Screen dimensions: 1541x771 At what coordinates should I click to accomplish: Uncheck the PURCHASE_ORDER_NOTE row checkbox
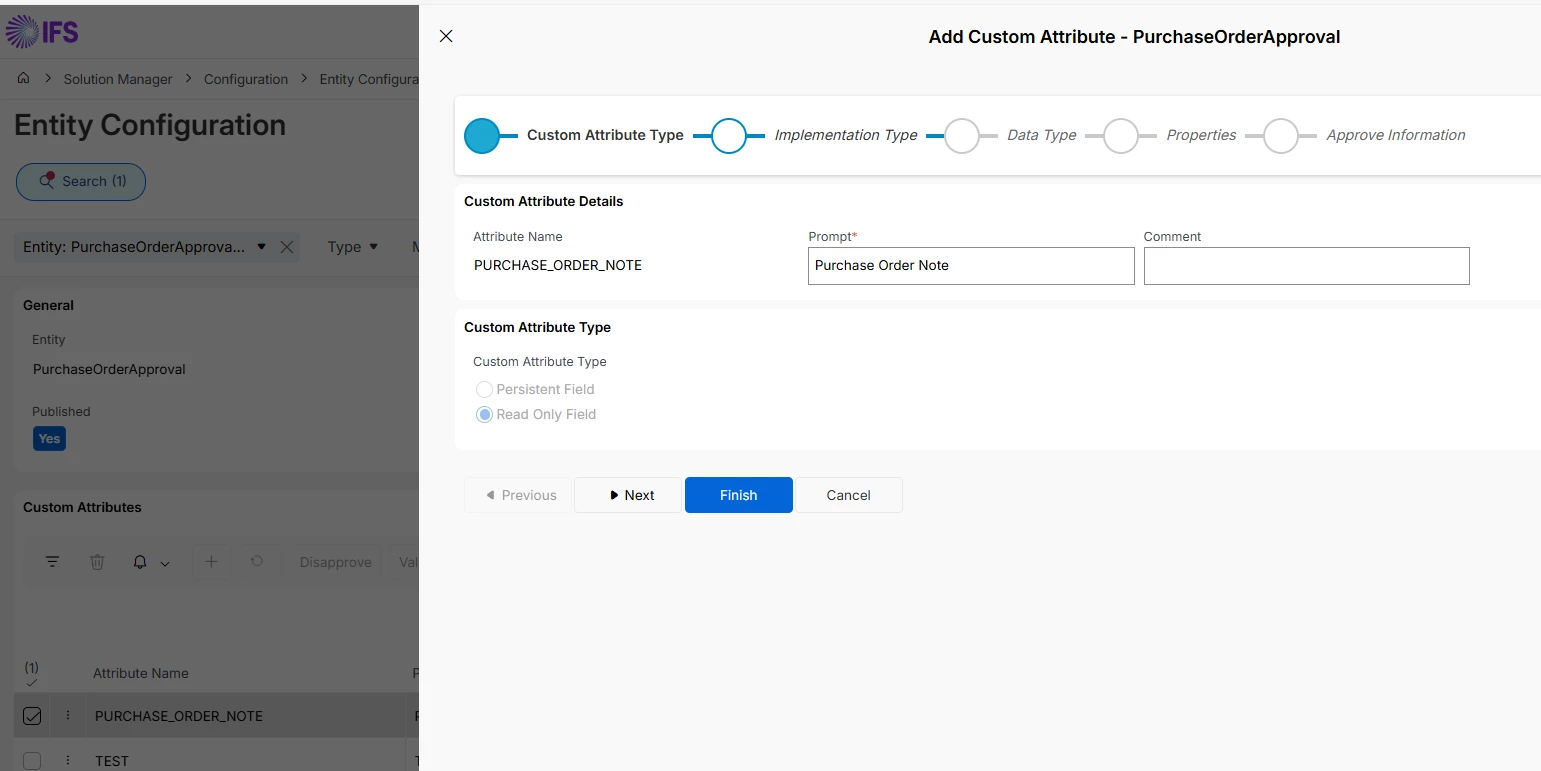pos(32,716)
